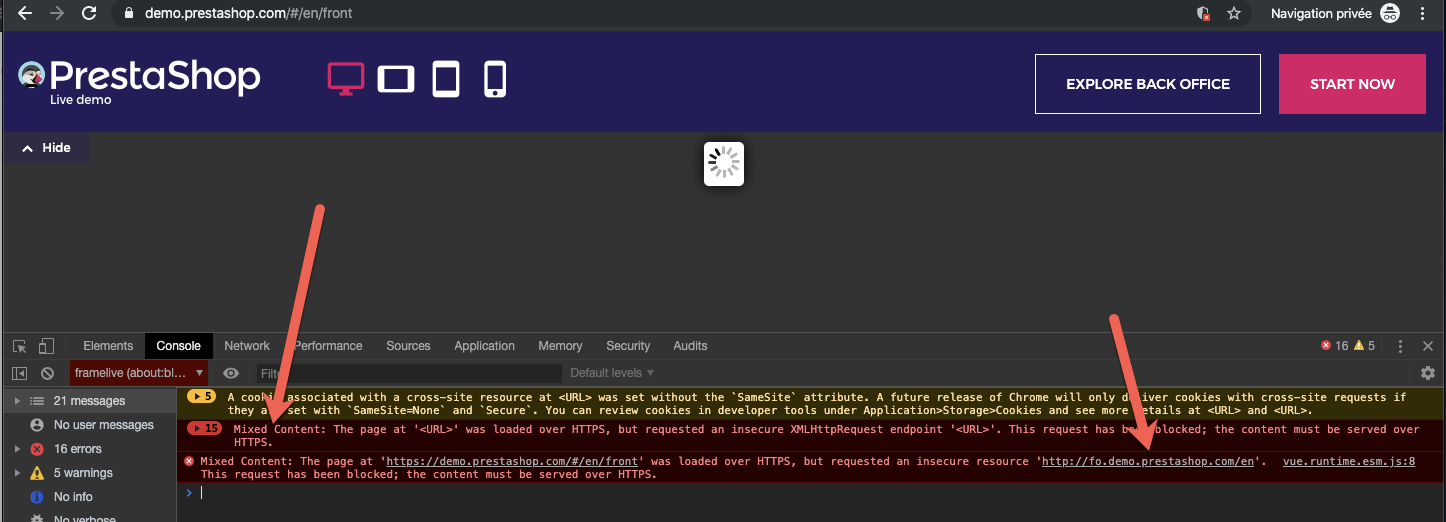Expand the grouped cookie warning with count 5

[201, 396]
